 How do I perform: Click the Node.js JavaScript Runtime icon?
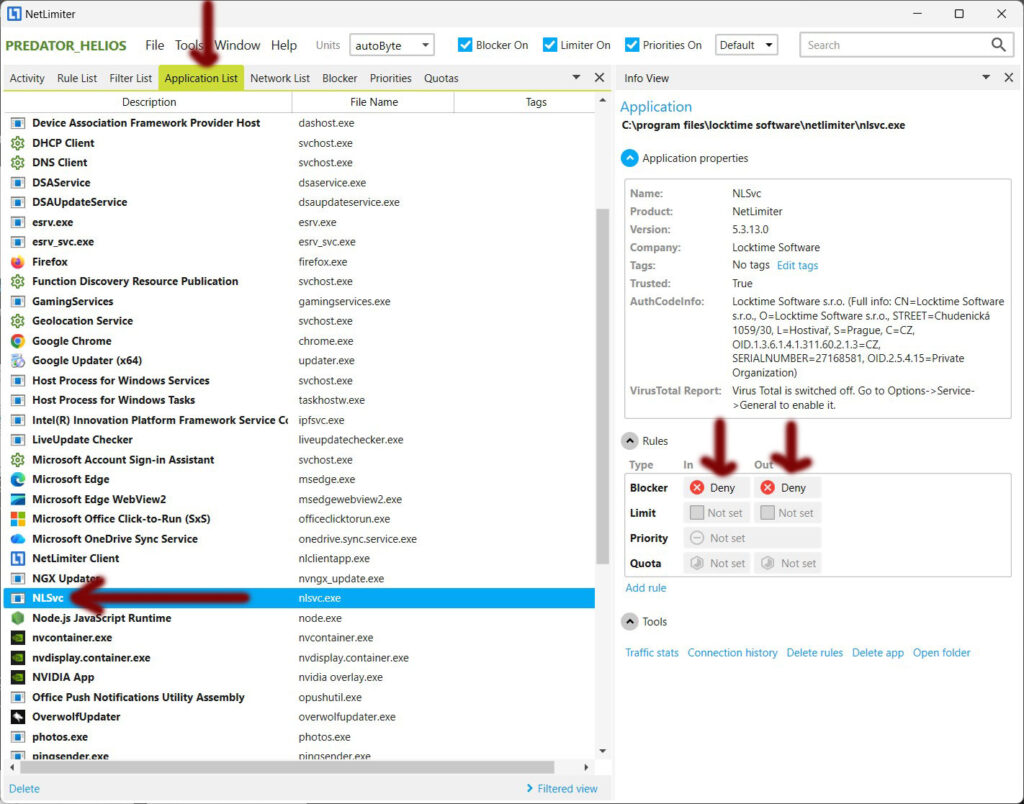point(17,618)
